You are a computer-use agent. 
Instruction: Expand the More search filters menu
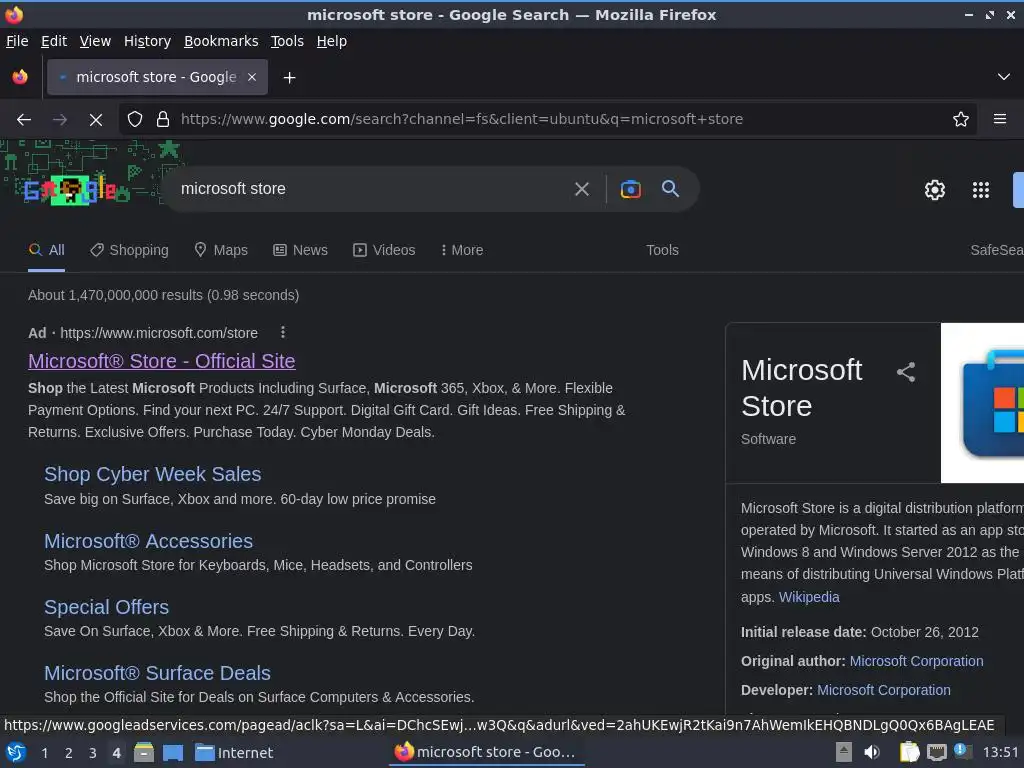462,250
